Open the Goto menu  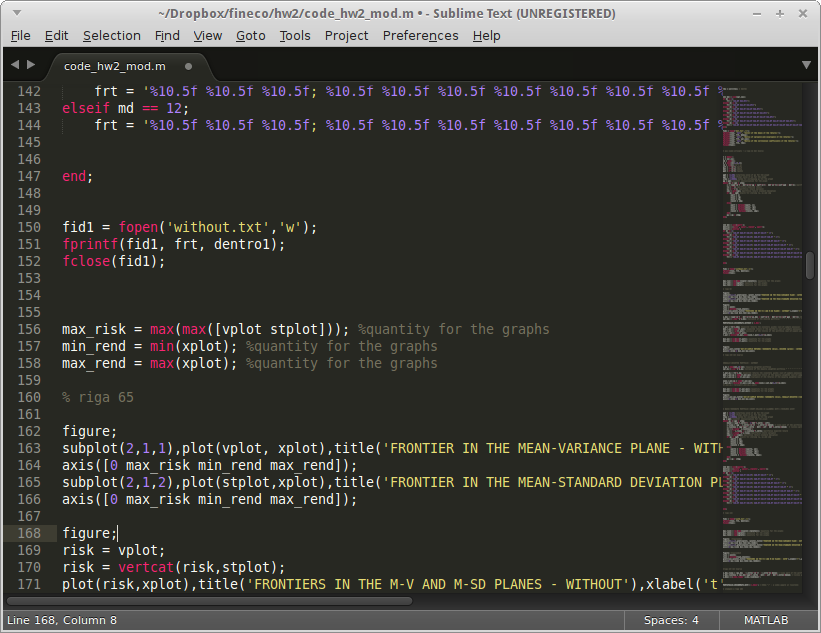pos(250,35)
